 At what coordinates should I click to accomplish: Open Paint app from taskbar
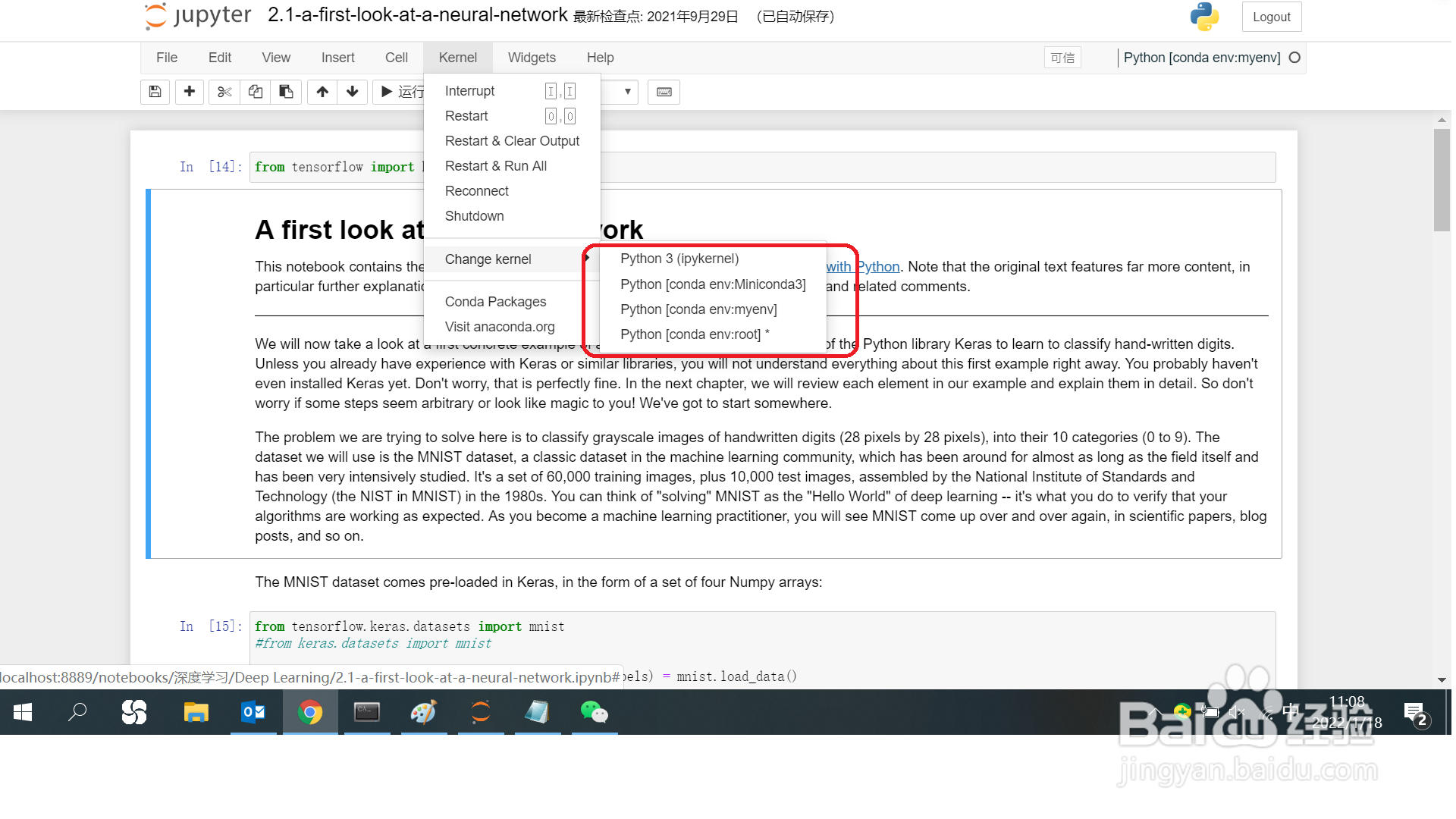[424, 712]
